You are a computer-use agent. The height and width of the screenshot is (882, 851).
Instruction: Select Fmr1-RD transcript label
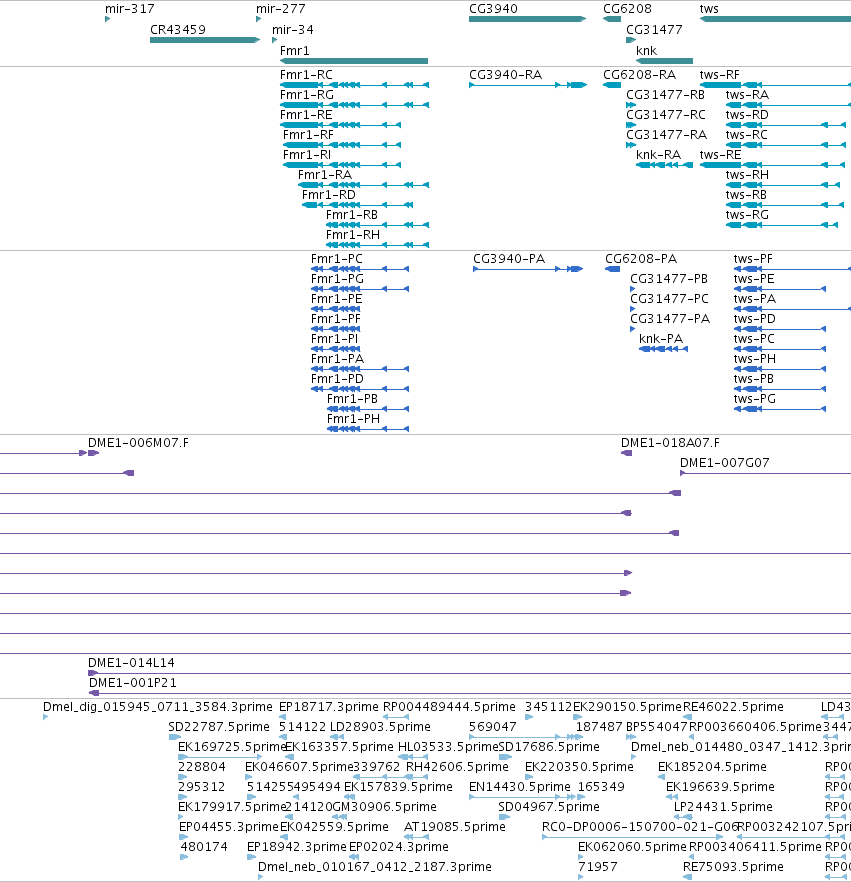point(329,195)
